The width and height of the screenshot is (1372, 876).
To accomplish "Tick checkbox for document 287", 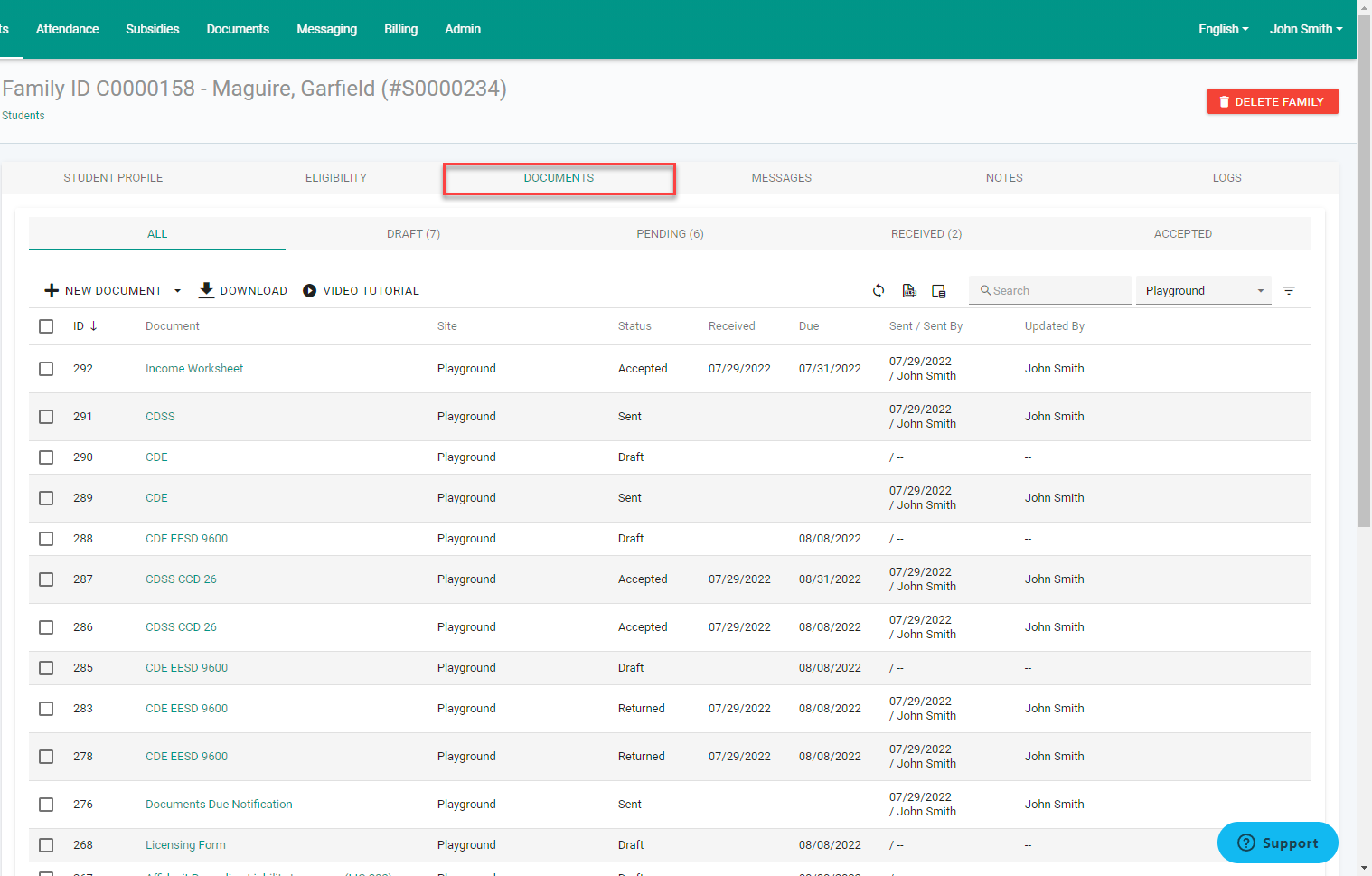I will pos(46,579).
